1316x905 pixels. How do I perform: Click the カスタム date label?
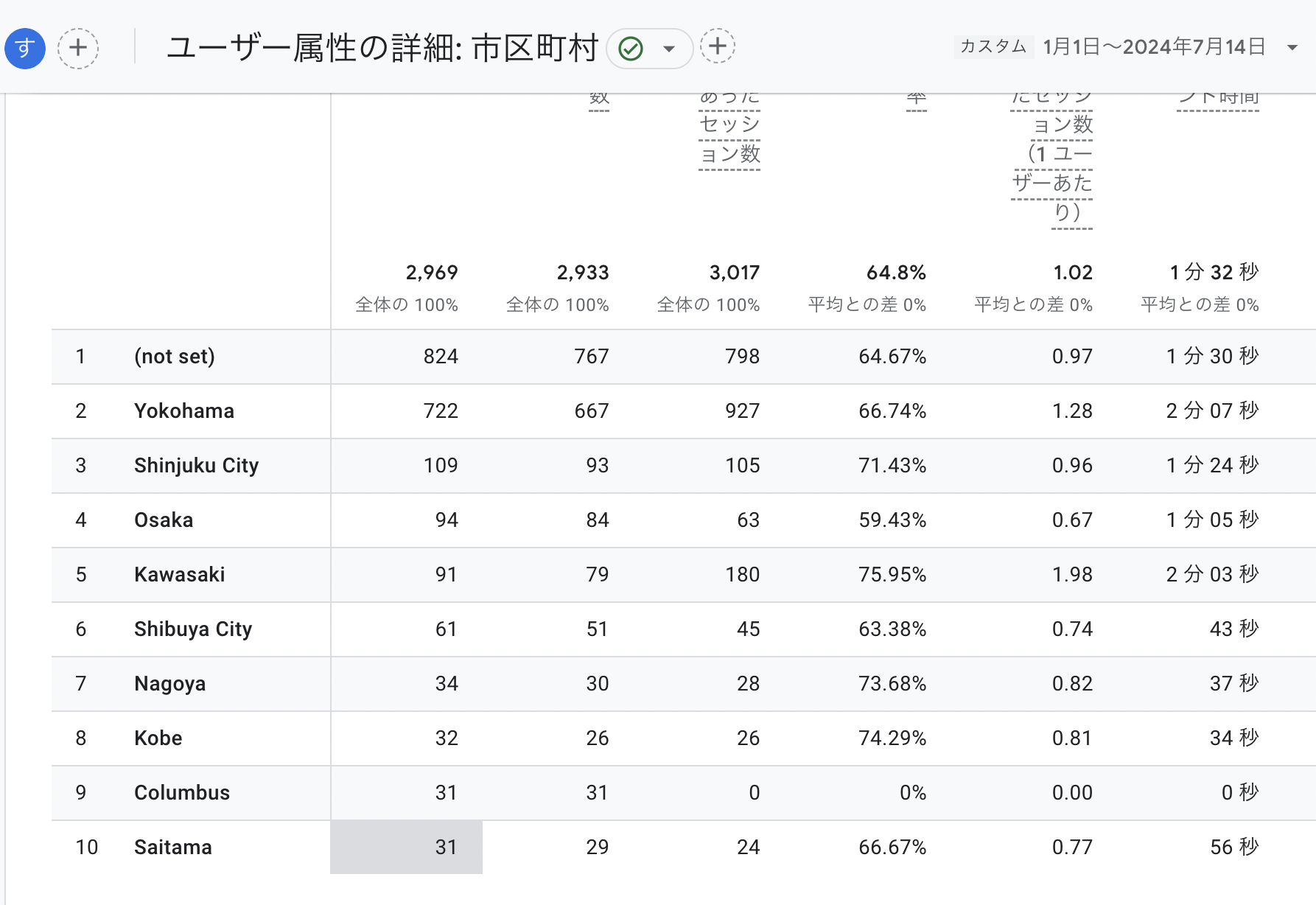tap(993, 46)
